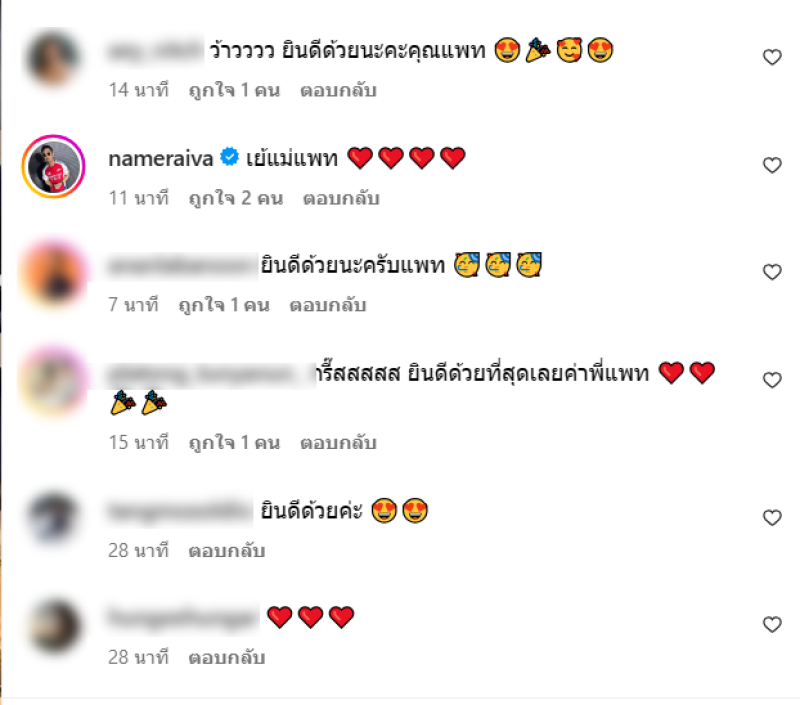This screenshot has height=705, width=800.
Task: Like the ยินดีด้วยค่ะ comment
Action: 772,518
